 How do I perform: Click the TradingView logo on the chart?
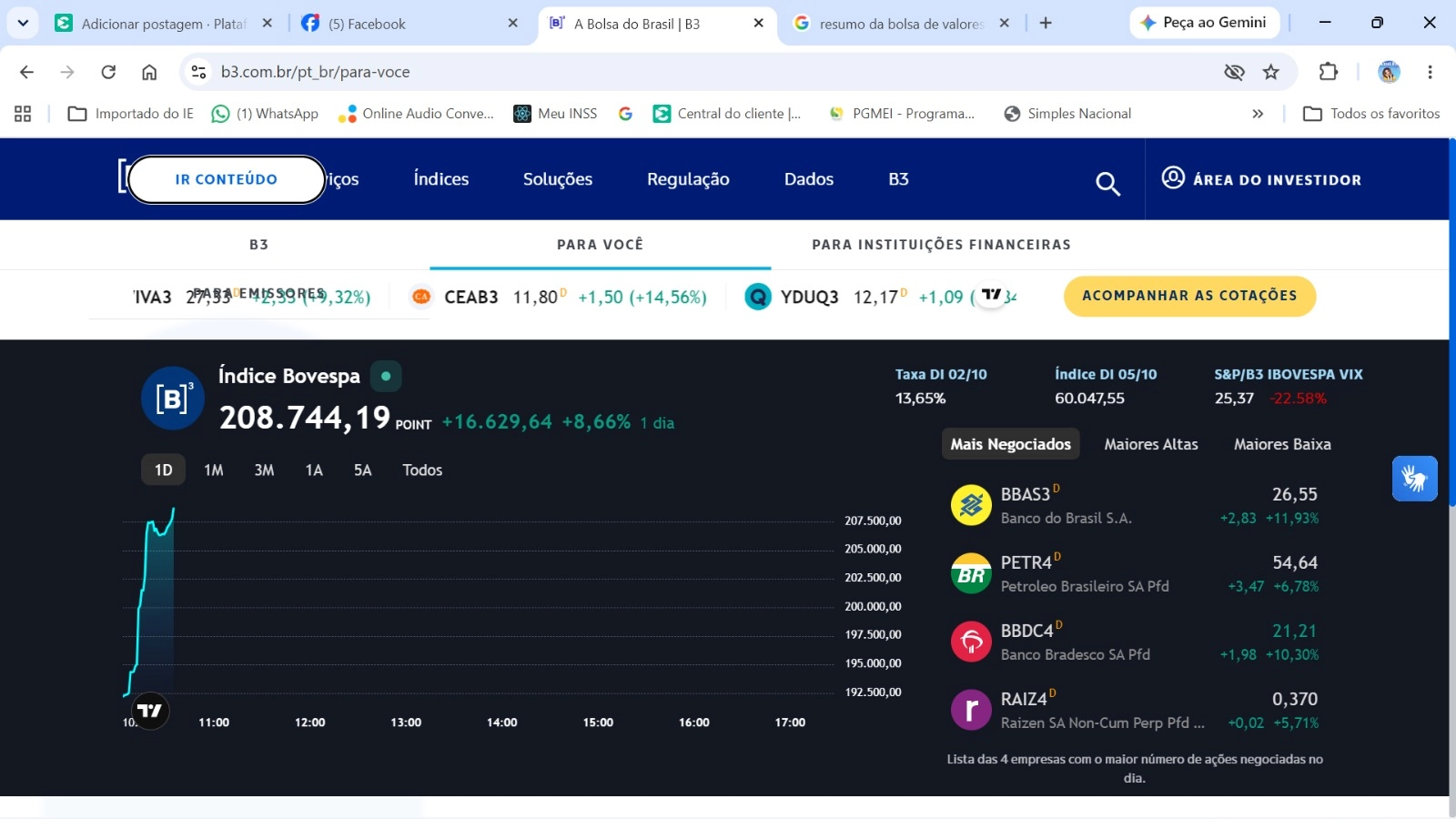click(150, 711)
